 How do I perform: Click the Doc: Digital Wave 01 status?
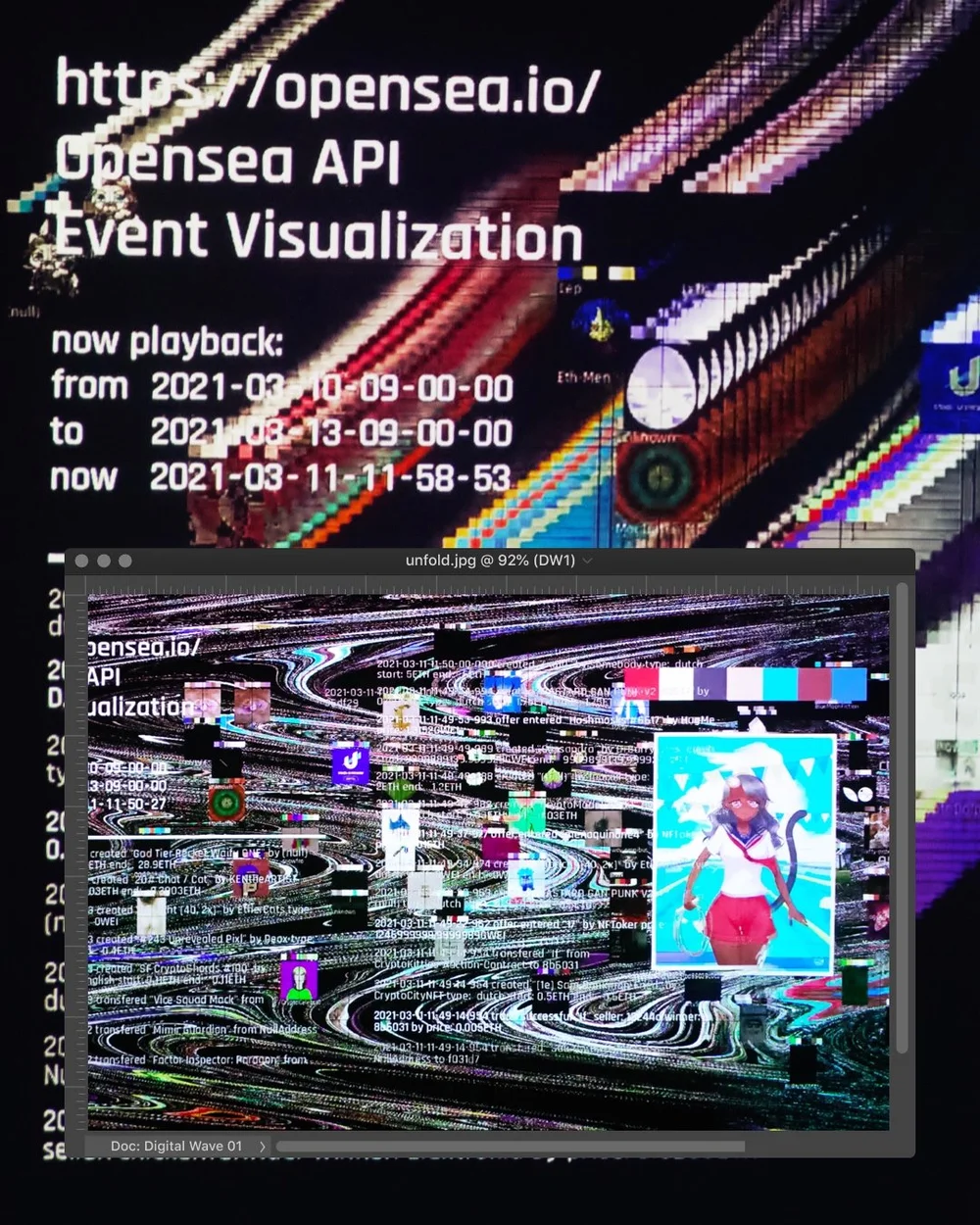[x=175, y=1146]
